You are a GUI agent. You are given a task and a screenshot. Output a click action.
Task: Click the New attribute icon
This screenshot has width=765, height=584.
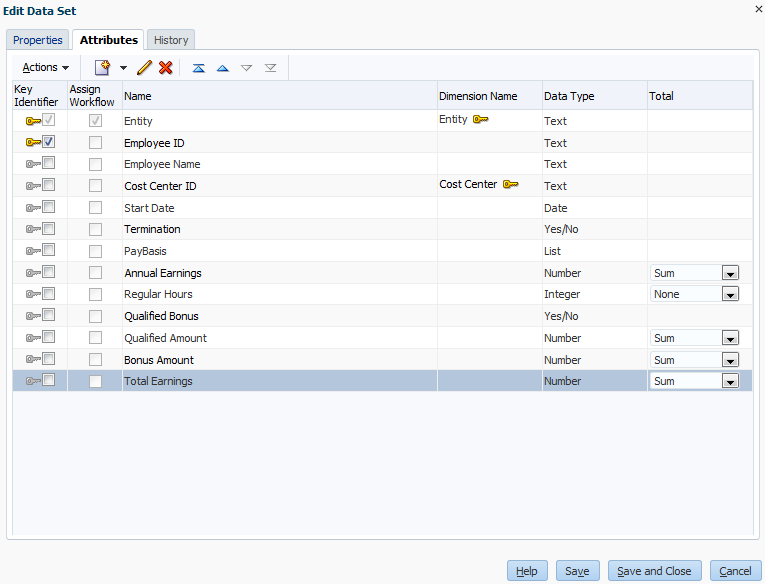coord(102,67)
